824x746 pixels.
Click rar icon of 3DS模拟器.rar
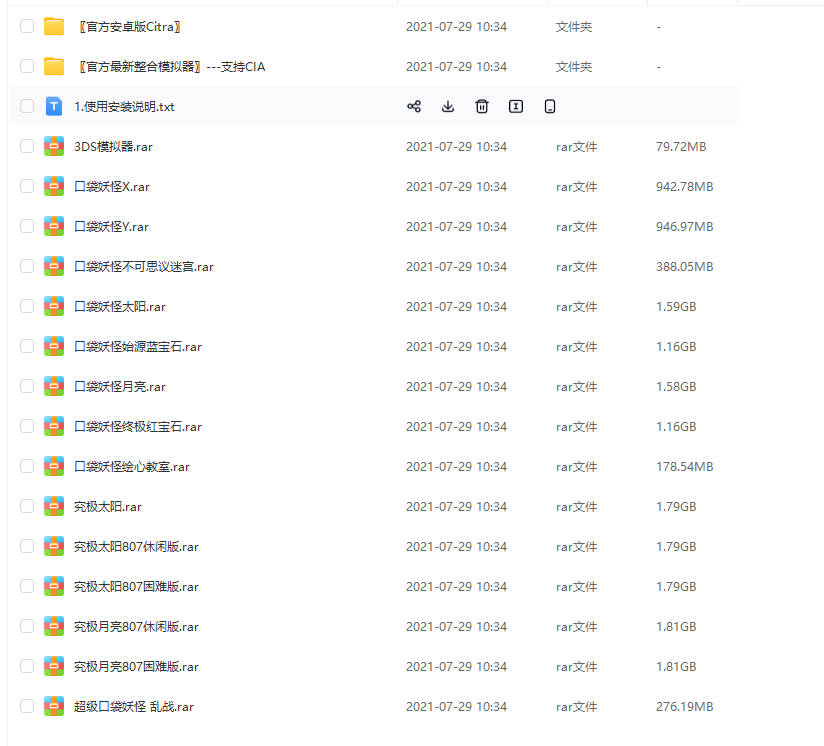point(54,146)
